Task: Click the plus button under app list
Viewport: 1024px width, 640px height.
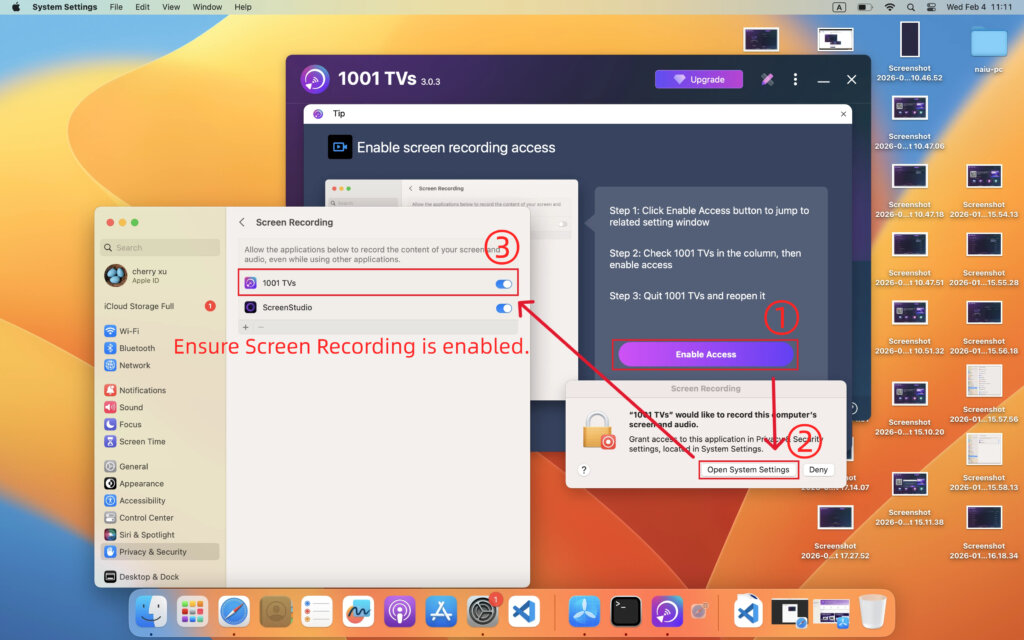Action: [246, 327]
